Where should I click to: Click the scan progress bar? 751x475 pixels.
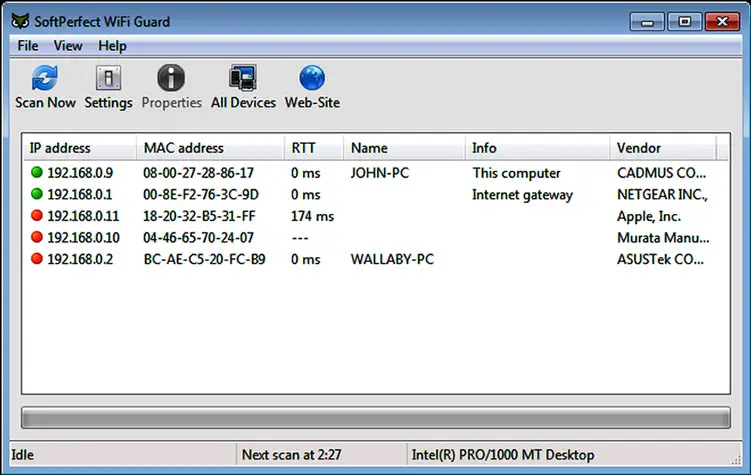(376, 418)
